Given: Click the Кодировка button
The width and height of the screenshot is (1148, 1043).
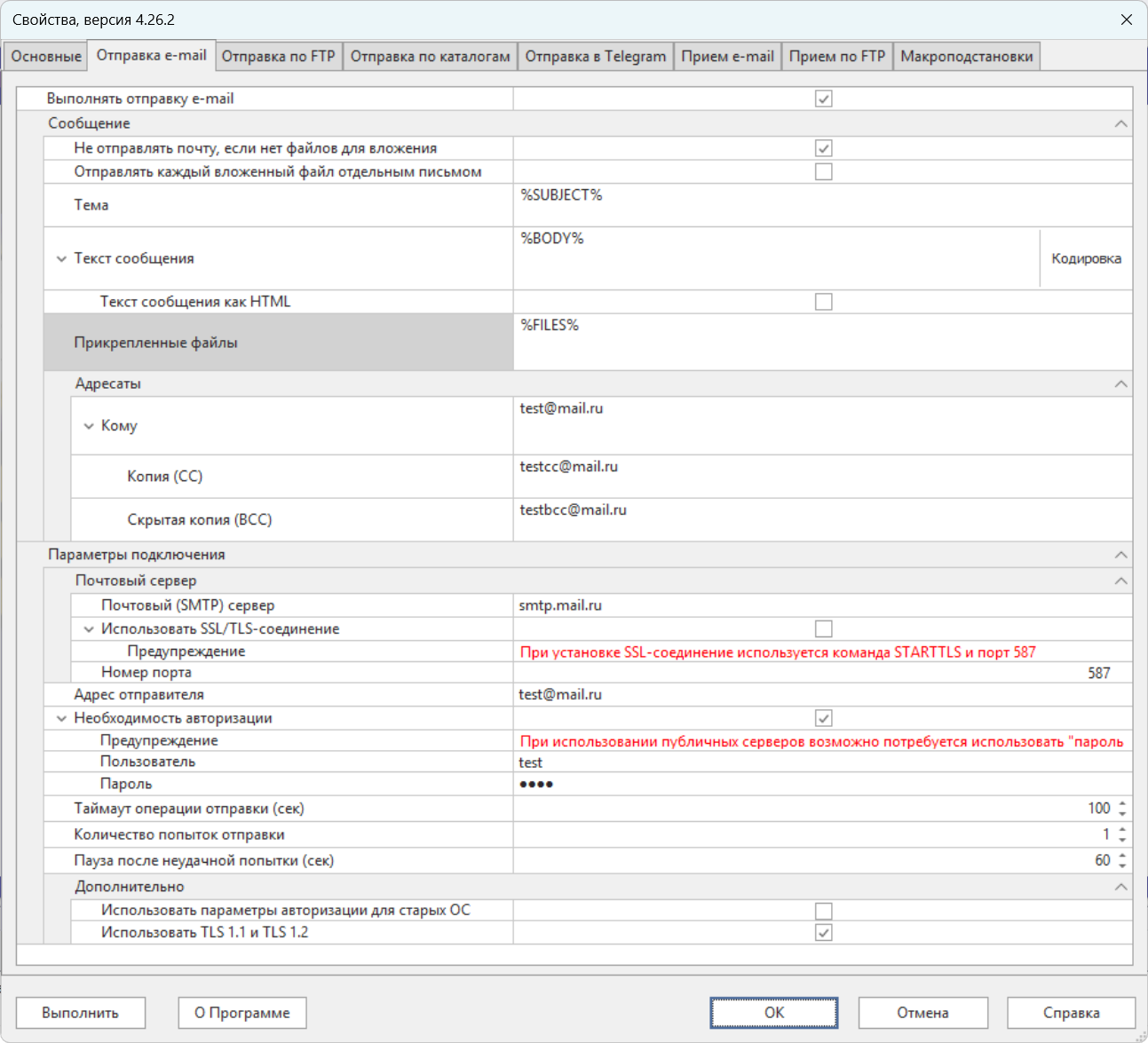Looking at the screenshot, I should click(x=1085, y=258).
